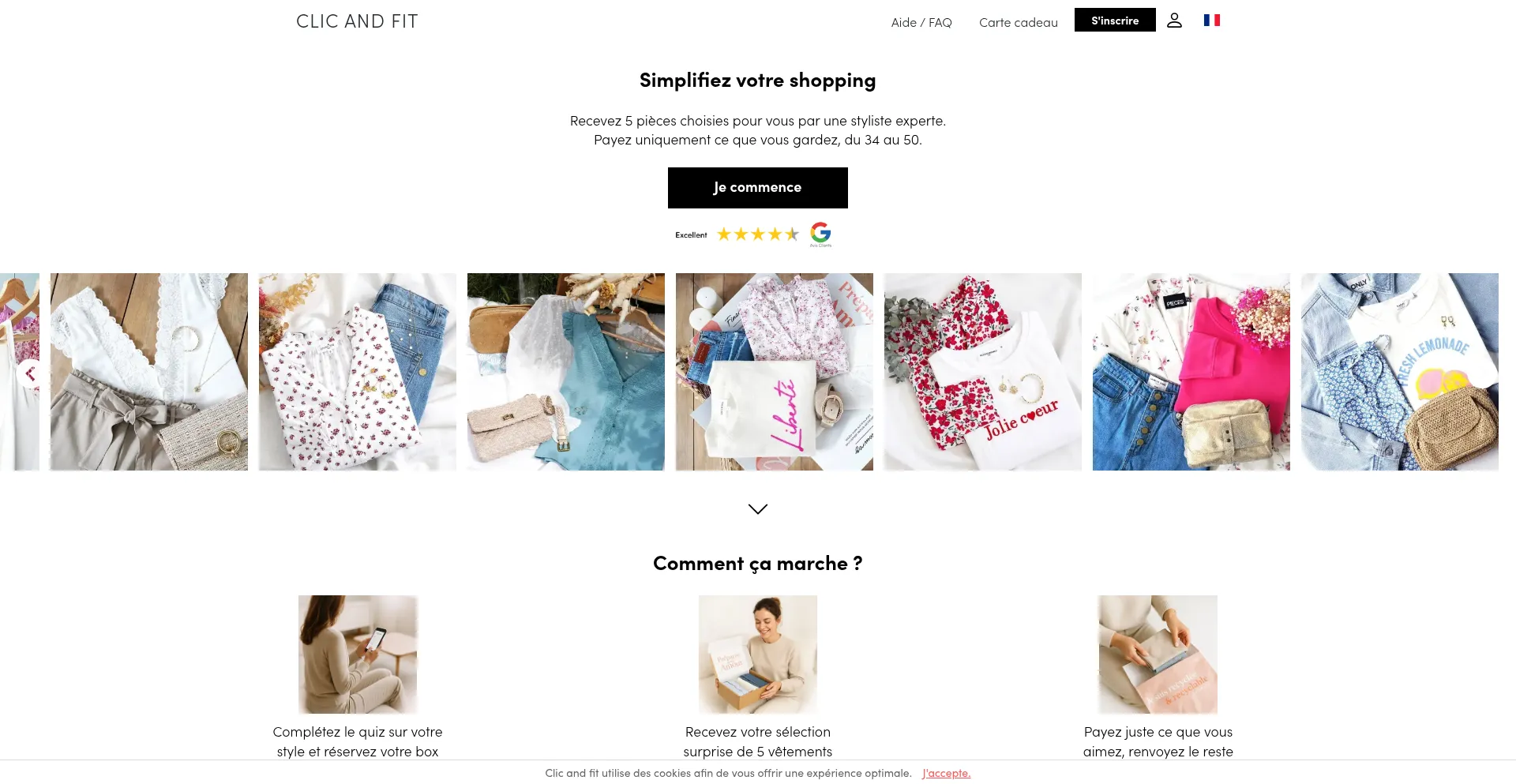Click the French flag language icon
Image resolution: width=1516 pixels, height=784 pixels.
tap(1212, 21)
